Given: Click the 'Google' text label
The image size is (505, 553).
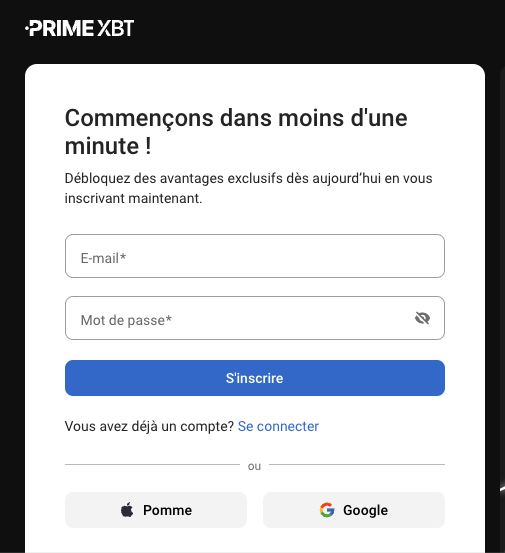Looking at the screenshot, I should coord(366,510).
